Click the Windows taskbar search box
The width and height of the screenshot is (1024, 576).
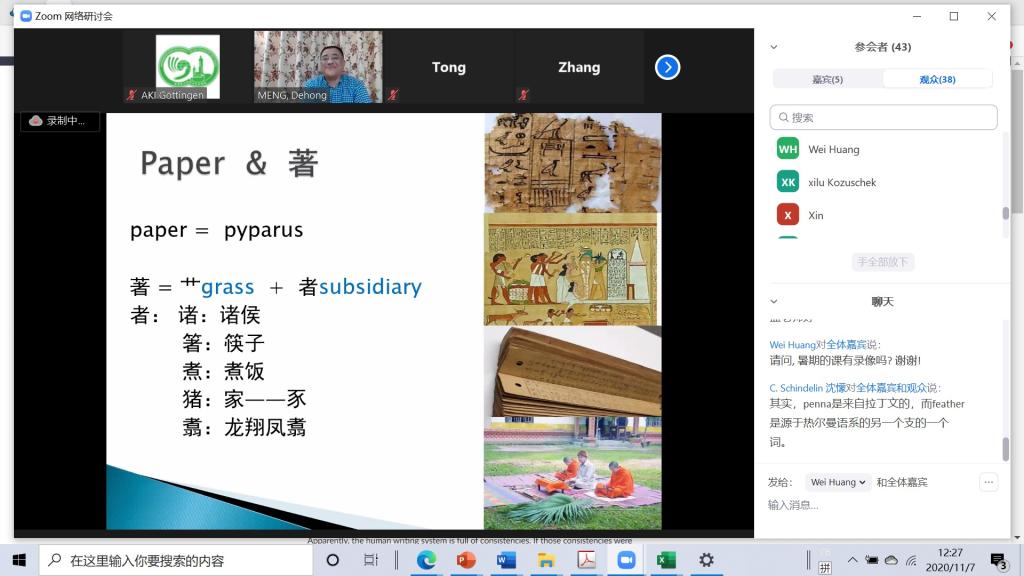tap(175, 560)
